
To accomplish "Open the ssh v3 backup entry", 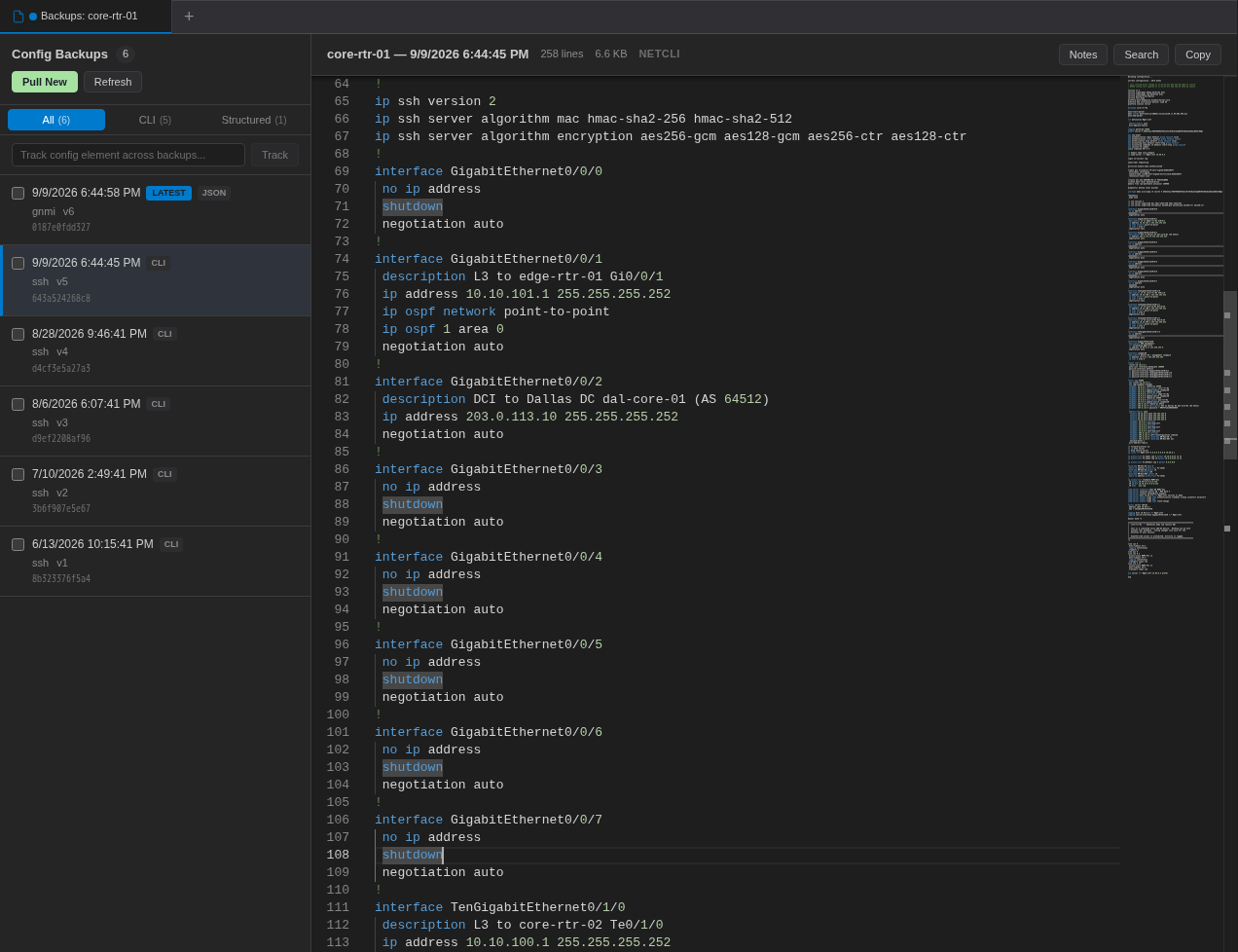I will (x=156, y=421).
